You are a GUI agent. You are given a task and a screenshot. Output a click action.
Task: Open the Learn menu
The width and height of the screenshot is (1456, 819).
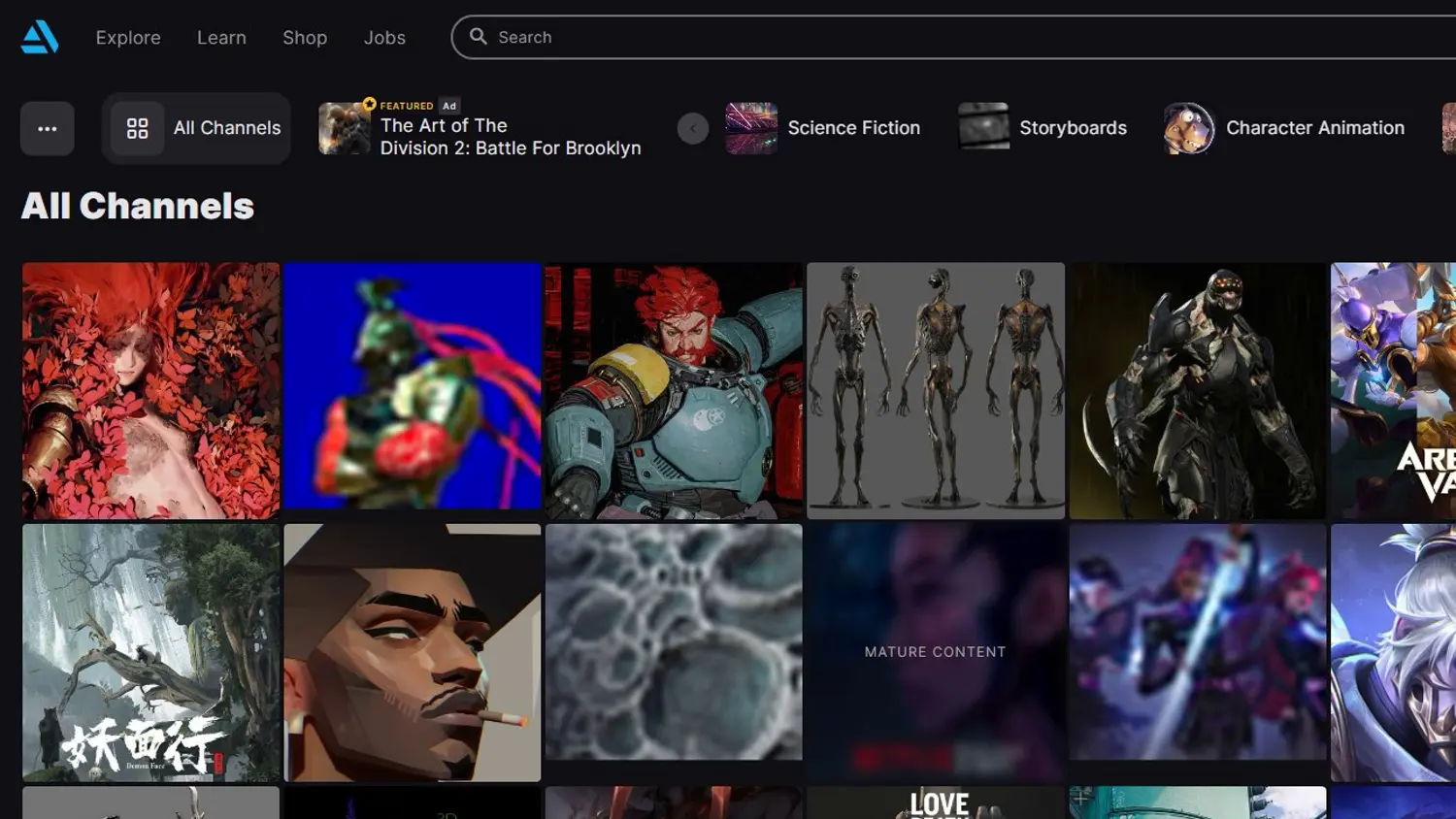pyautogui.click(x=221, y=37)
